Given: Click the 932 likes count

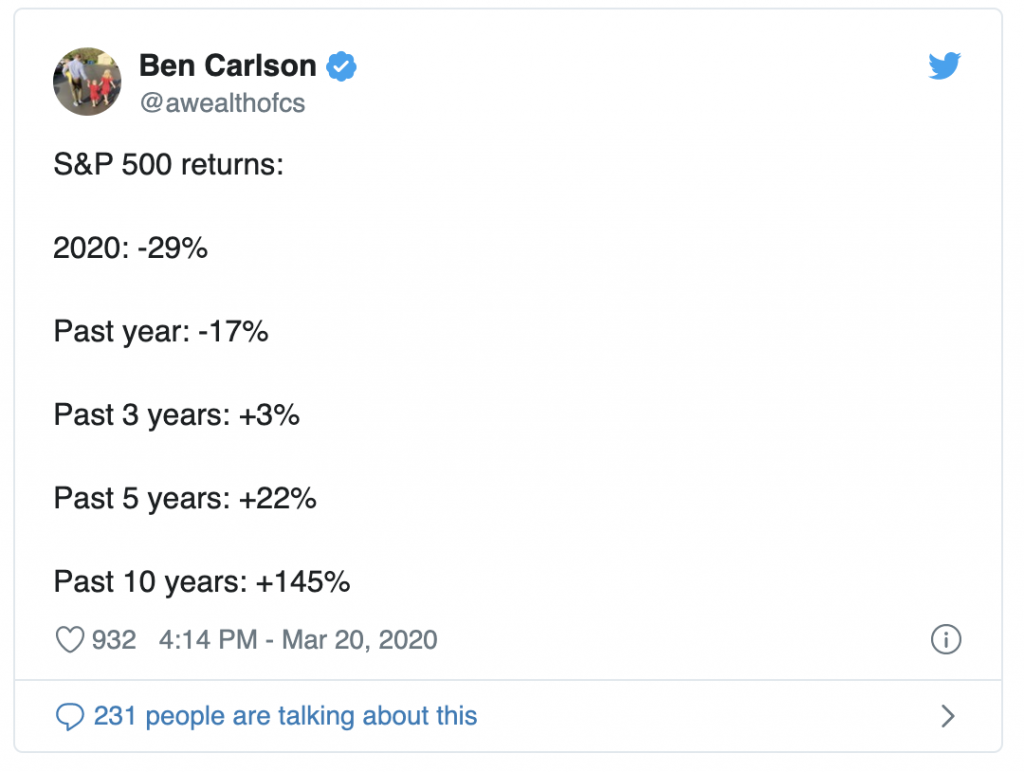Looking at the screenshot, I should pyautogui.click(x=114, y=640).
